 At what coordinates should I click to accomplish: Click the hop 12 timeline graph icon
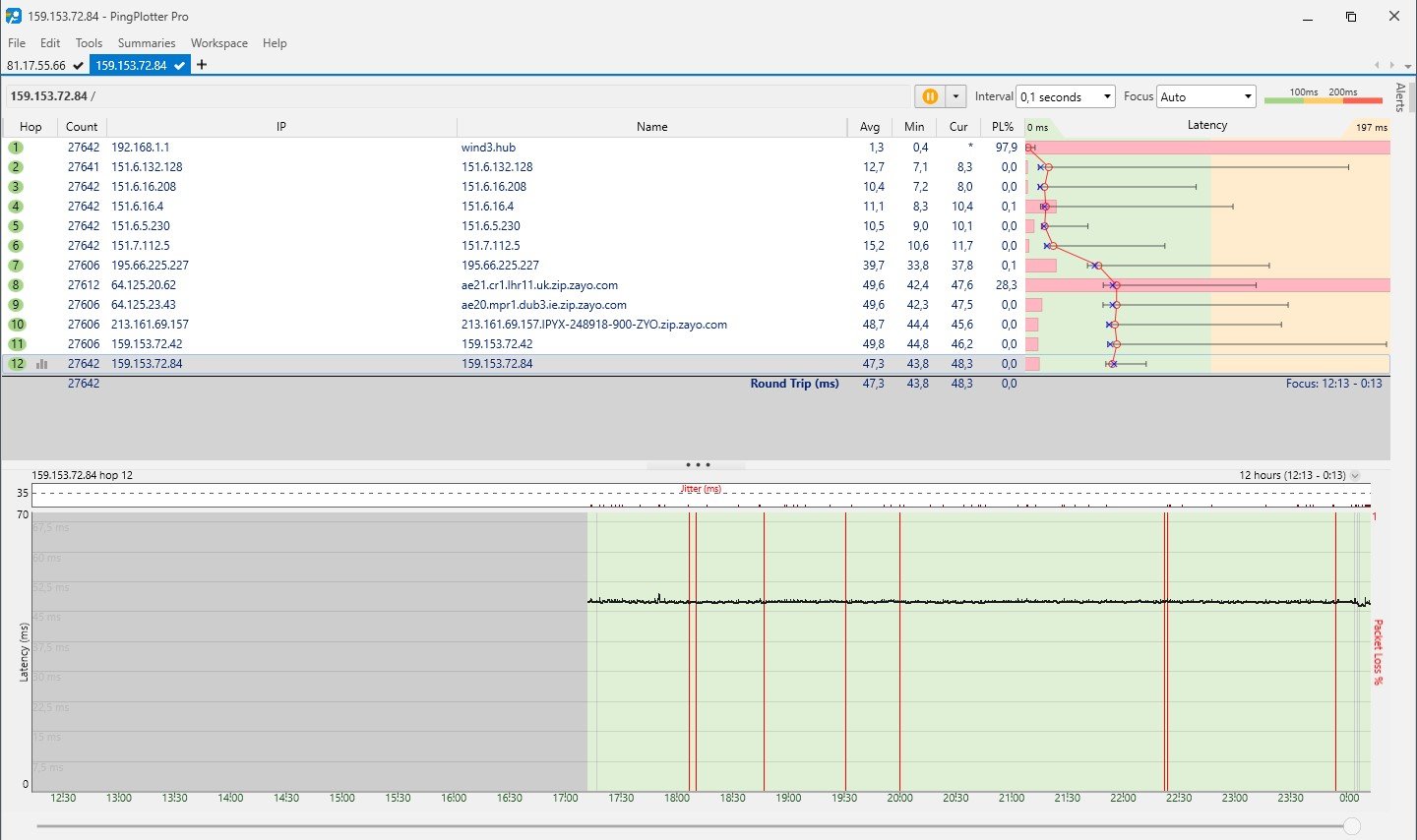point(42,364)
